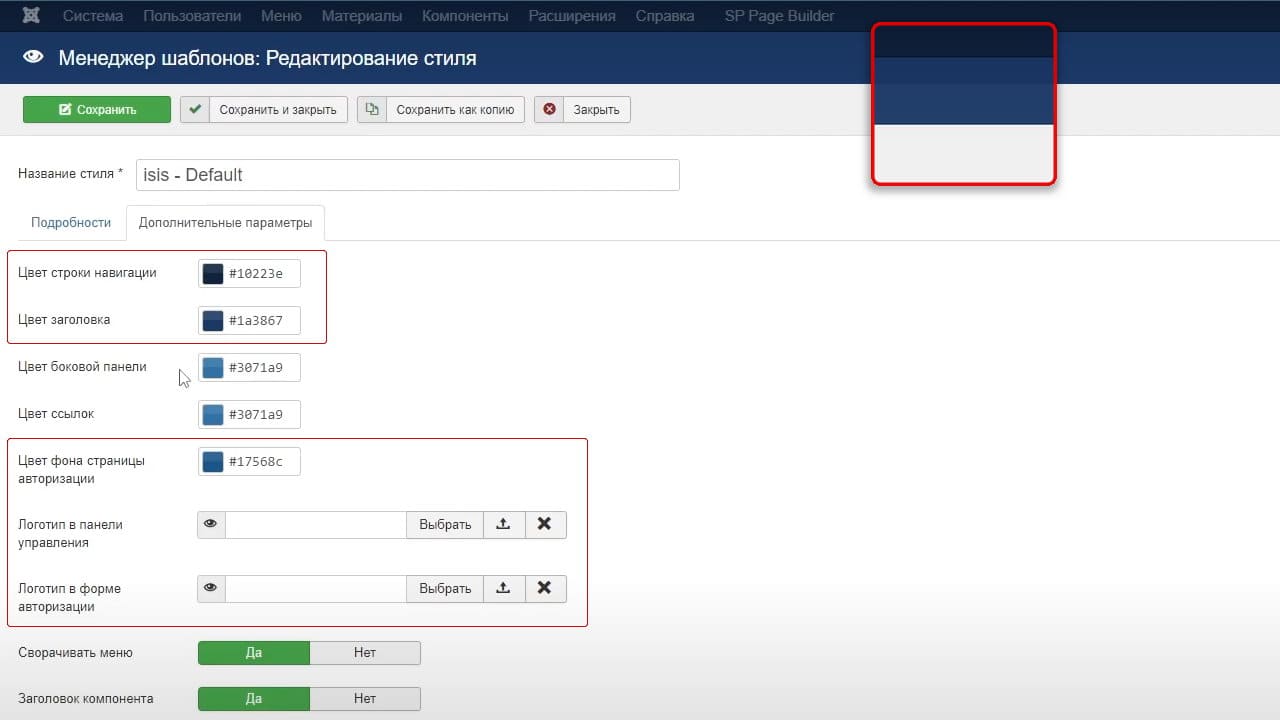Preview the Логотип в панели управления image

211,524
